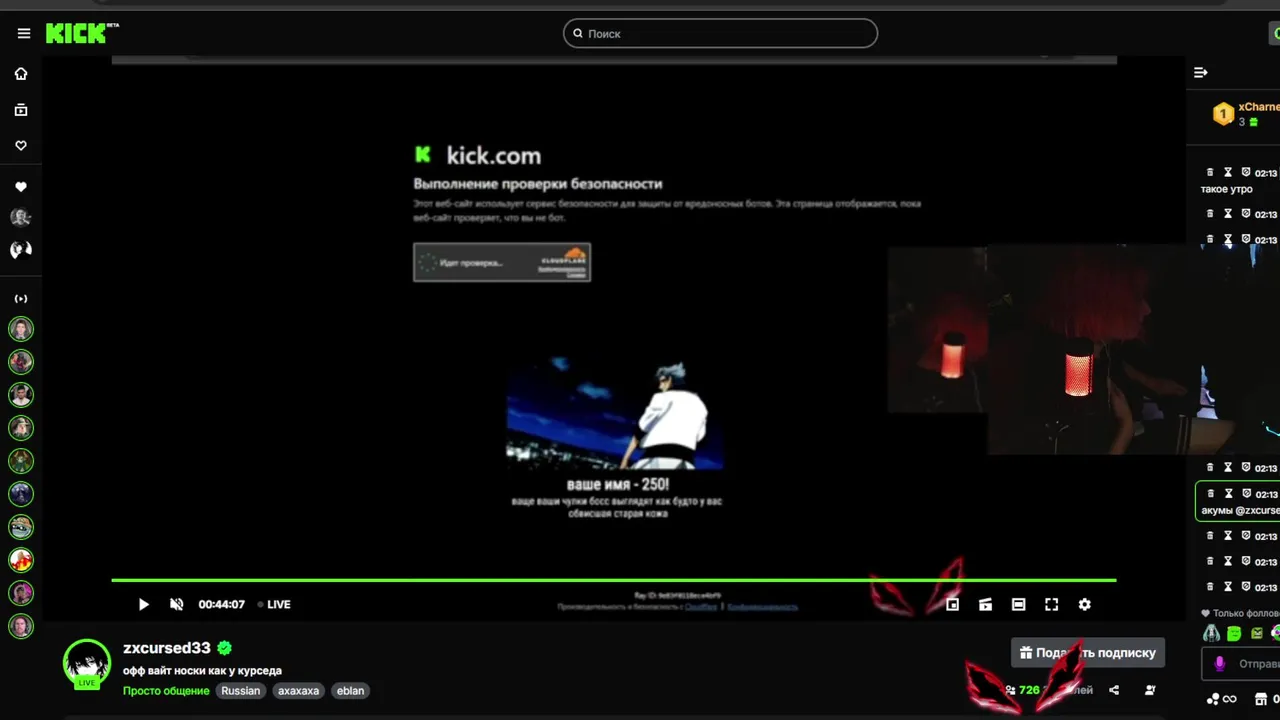1280x720 pixels.
Task: Open the hamburger sidebar menu
Action: click(24, 33)
